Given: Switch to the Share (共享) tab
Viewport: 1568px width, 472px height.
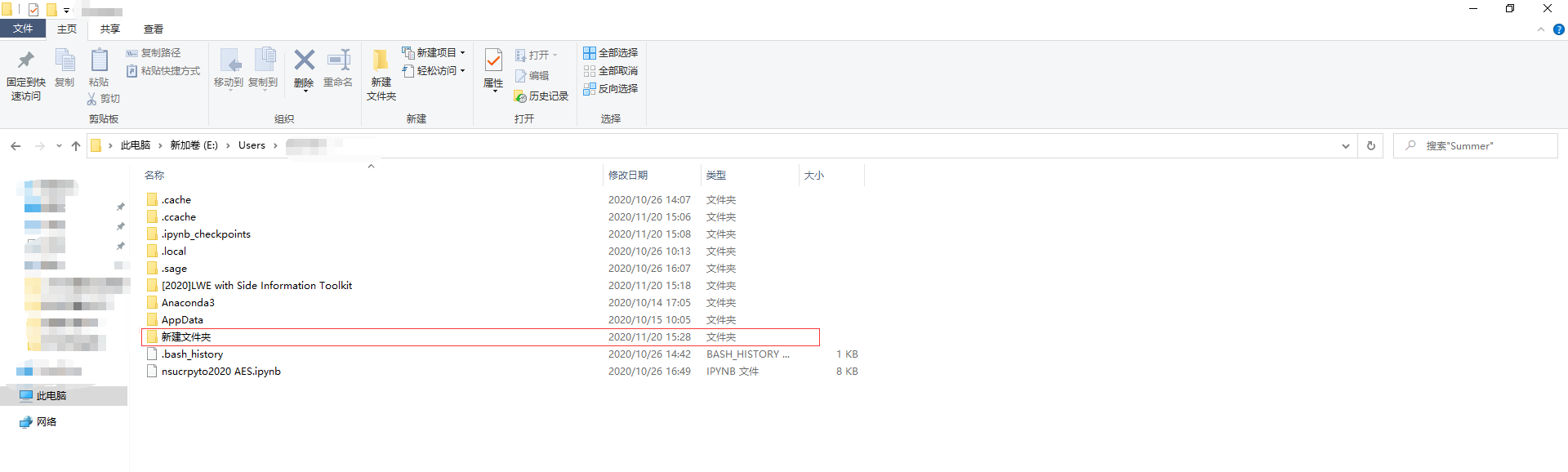Looking at the screenshot, I should (110, 29).
